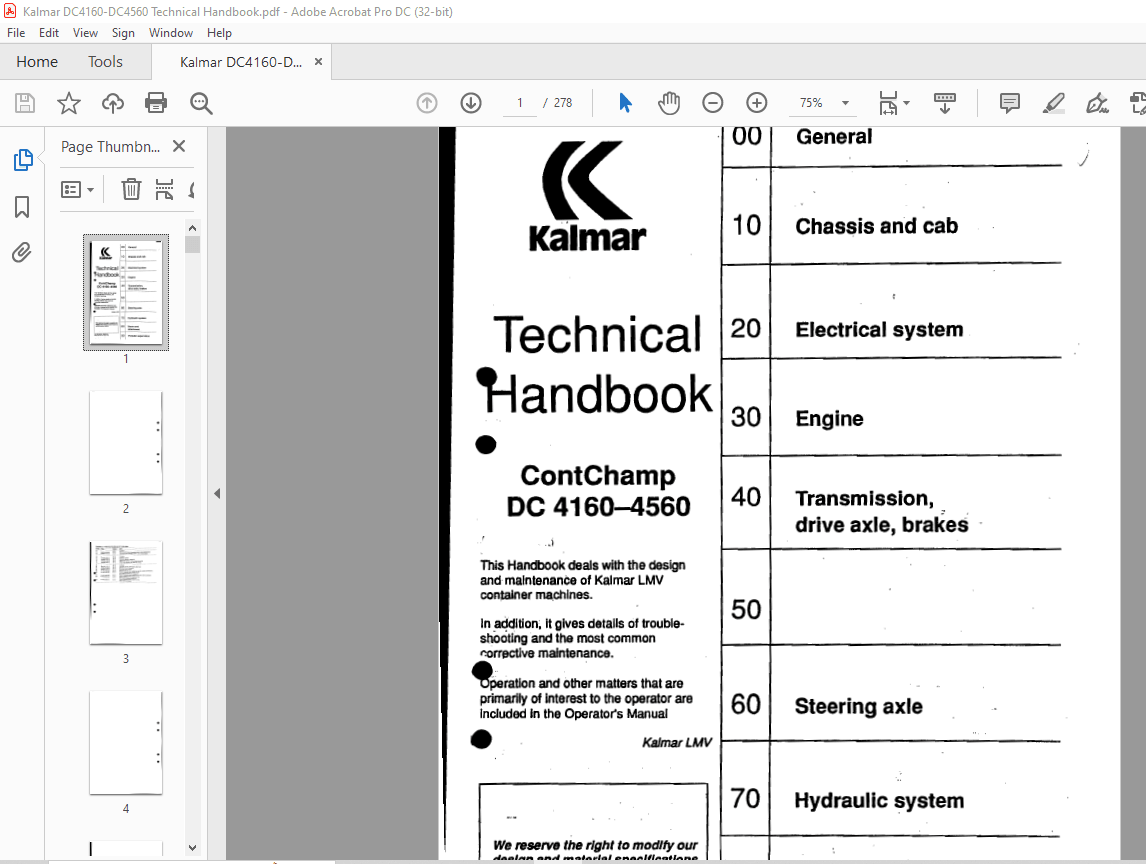Click the Insert pages icon in thumbnails panel
Image resolution: width=1146 pixels, height=864 pixels.
[x=164, y=189]
